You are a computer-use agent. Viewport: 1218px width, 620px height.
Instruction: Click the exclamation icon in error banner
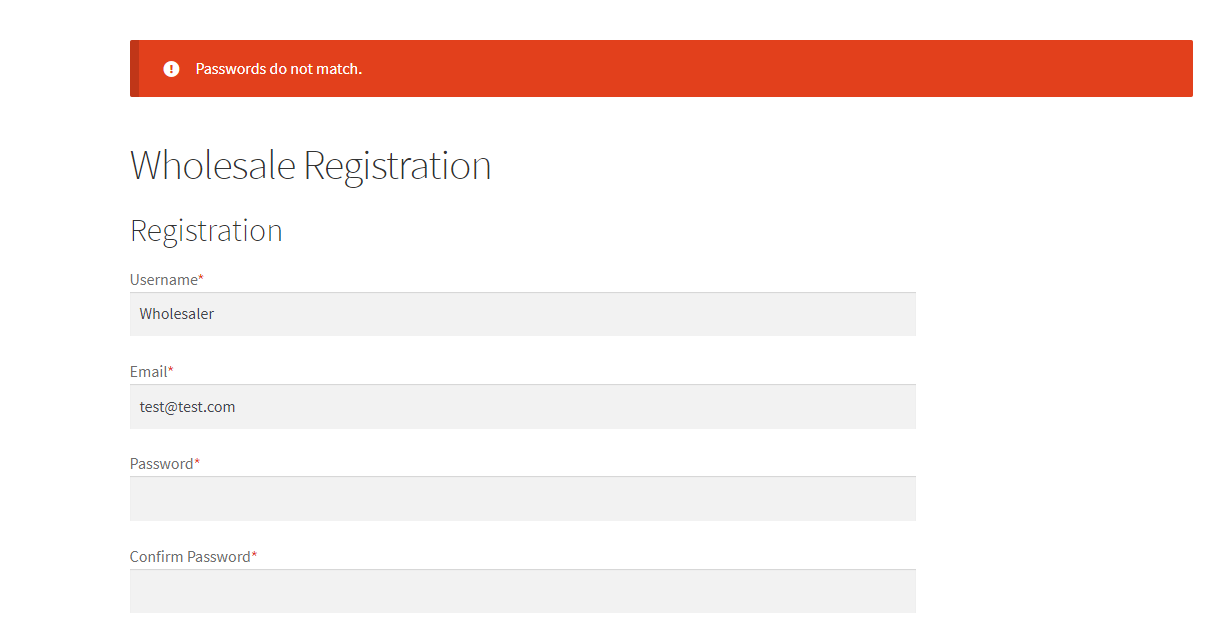pyautogui.click(x=171, y=69)
